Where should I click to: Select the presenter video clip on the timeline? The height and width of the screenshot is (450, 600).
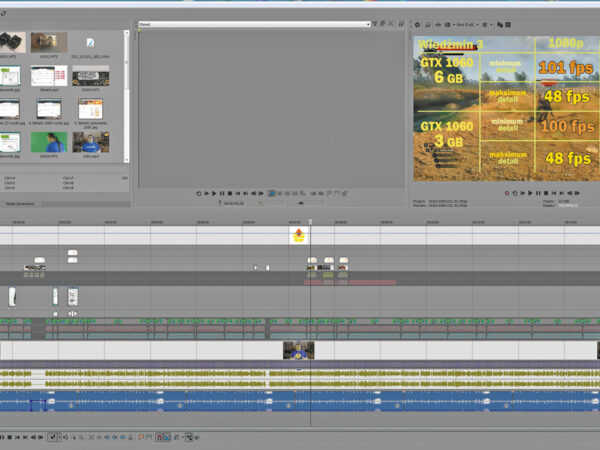298,350
